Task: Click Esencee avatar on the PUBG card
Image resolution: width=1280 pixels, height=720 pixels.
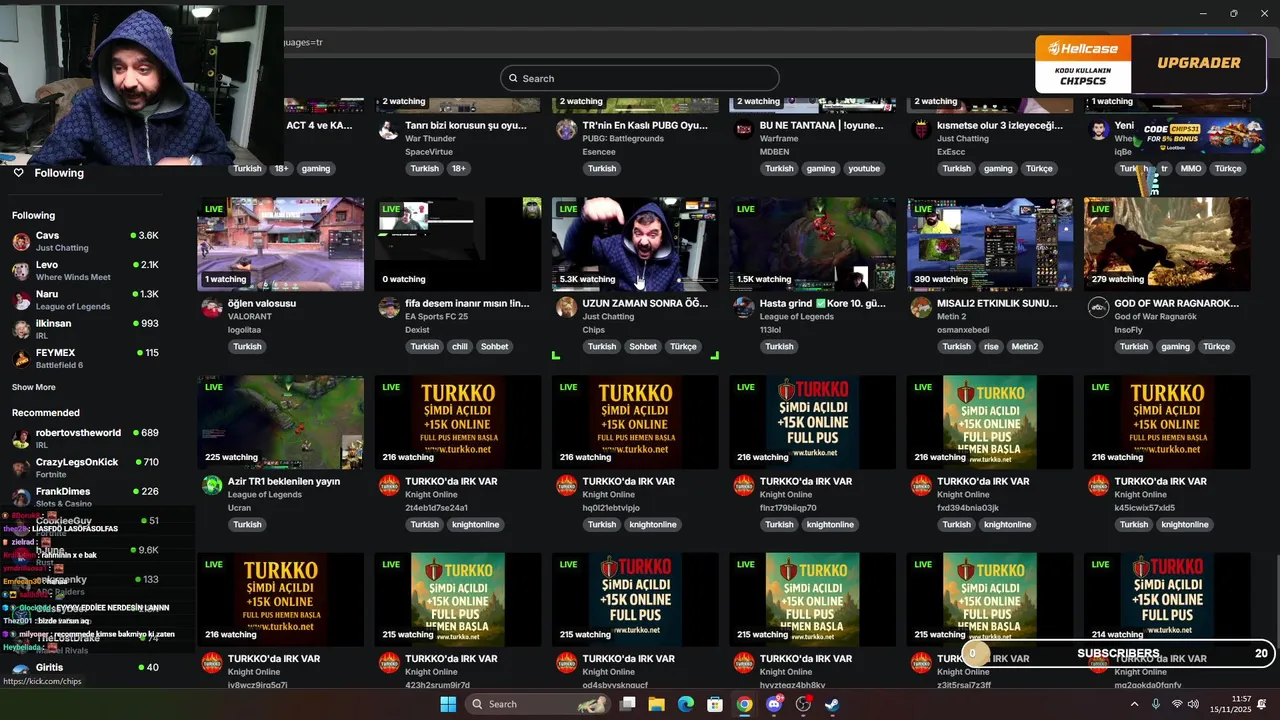Action: click(566, 130)
